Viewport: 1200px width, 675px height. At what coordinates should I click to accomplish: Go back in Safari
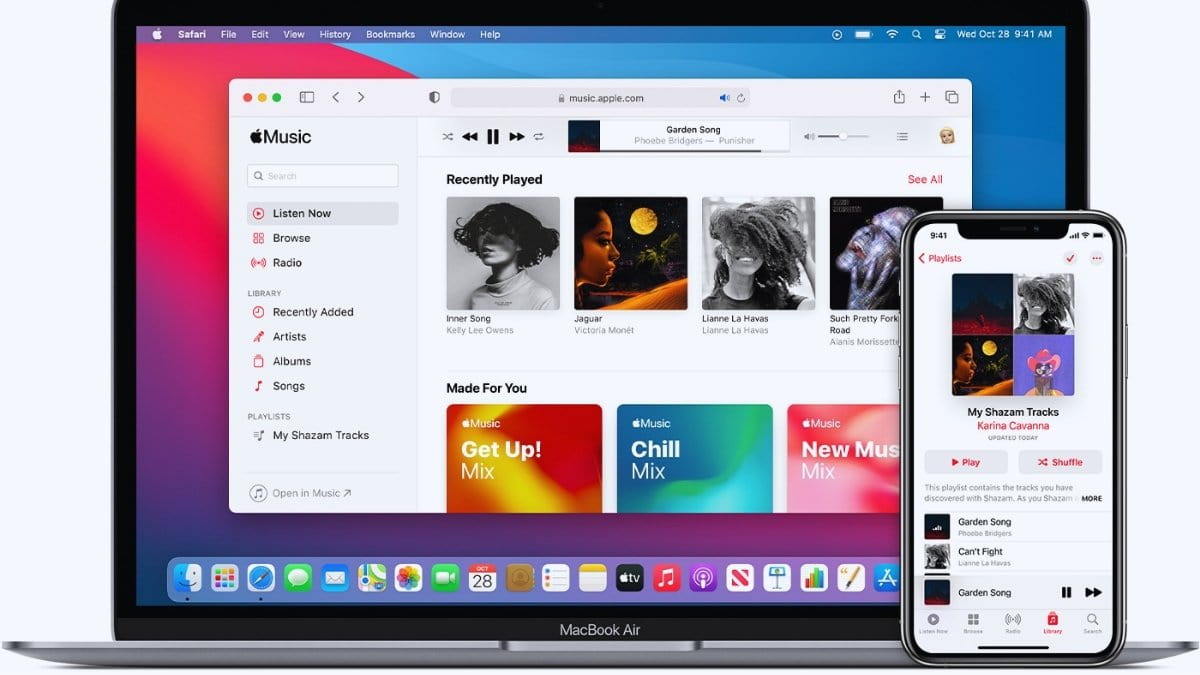(x=336, y=97)
